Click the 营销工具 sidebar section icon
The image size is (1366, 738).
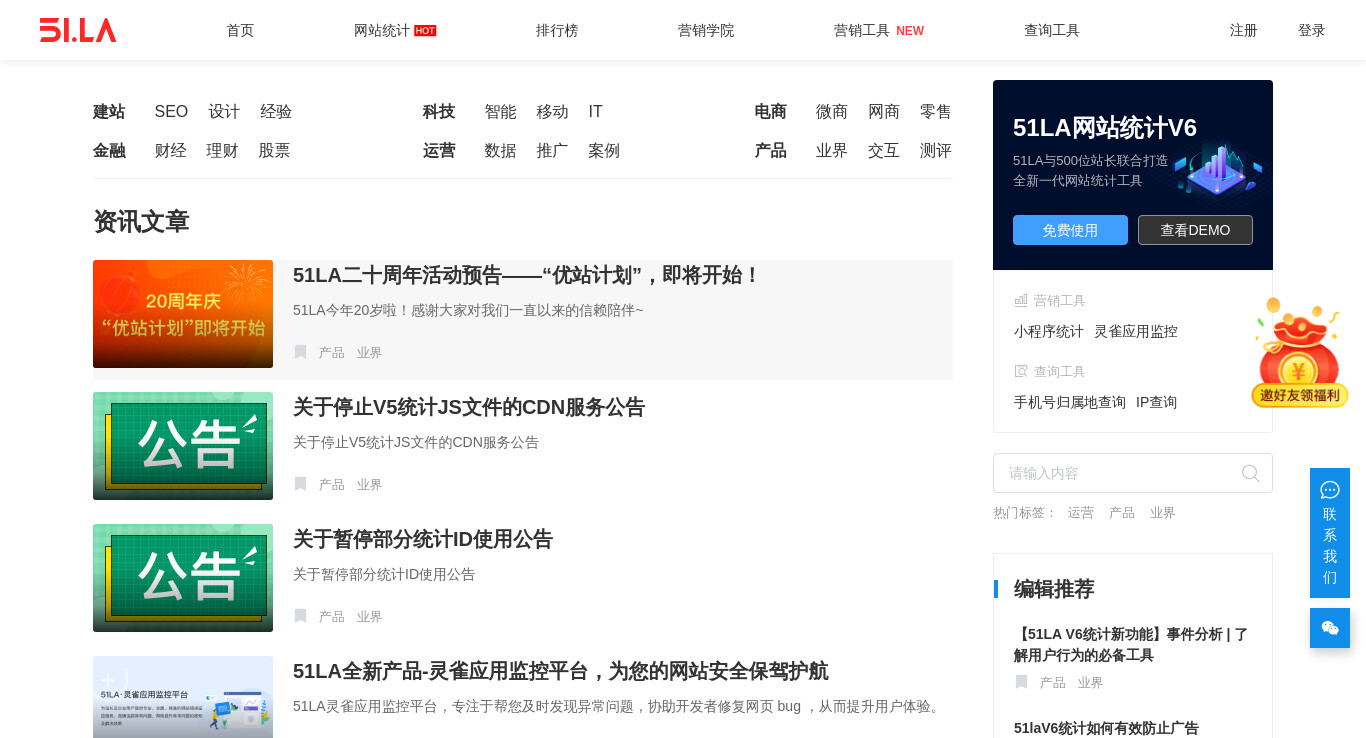tap(1021, 300)
